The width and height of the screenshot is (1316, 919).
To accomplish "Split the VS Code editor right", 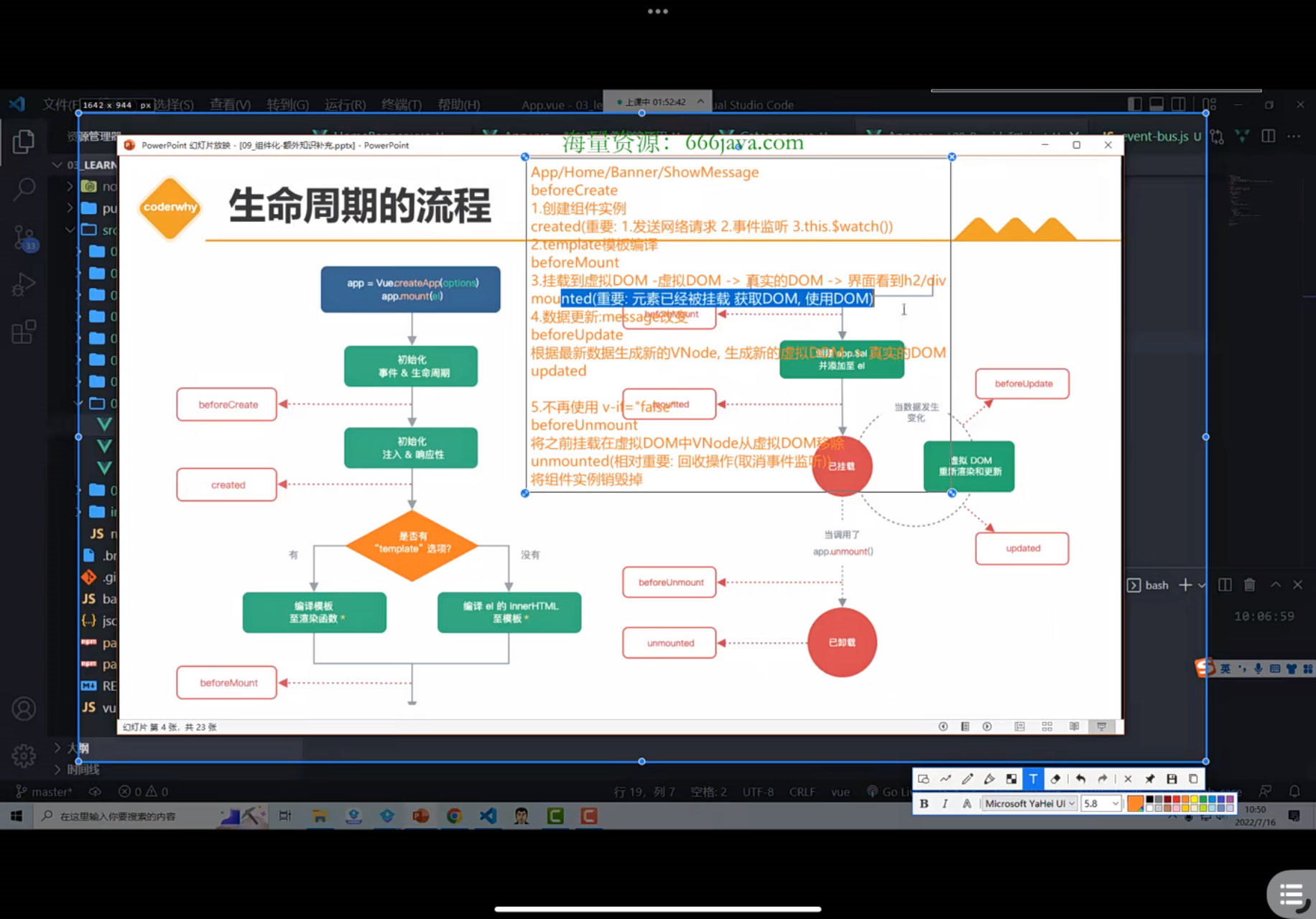I will [x=1269, y=136].
